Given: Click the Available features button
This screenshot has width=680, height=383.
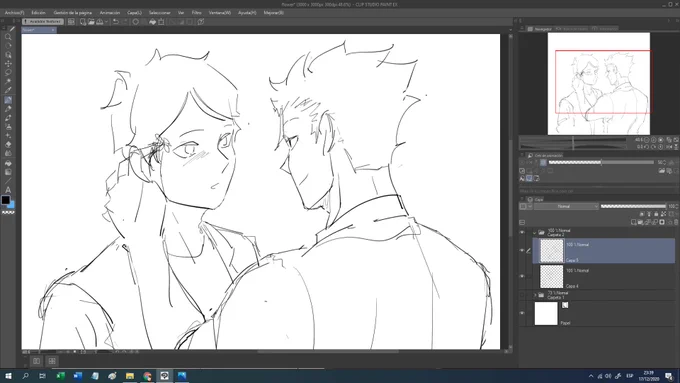Looking at the screenshot, I should pyautogui.click(x=42, y=21).
